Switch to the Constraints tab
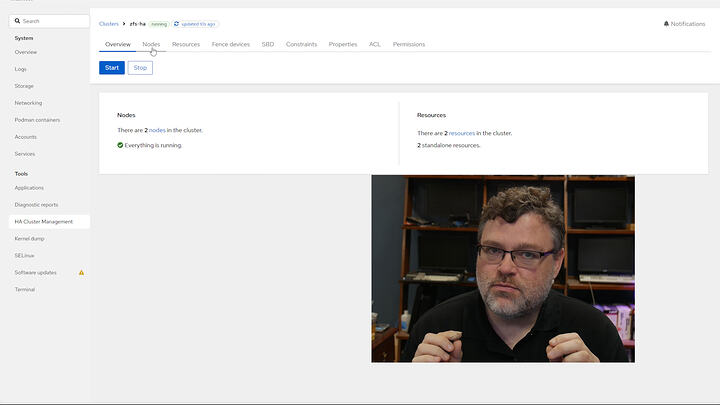 [x=301, y=45]
